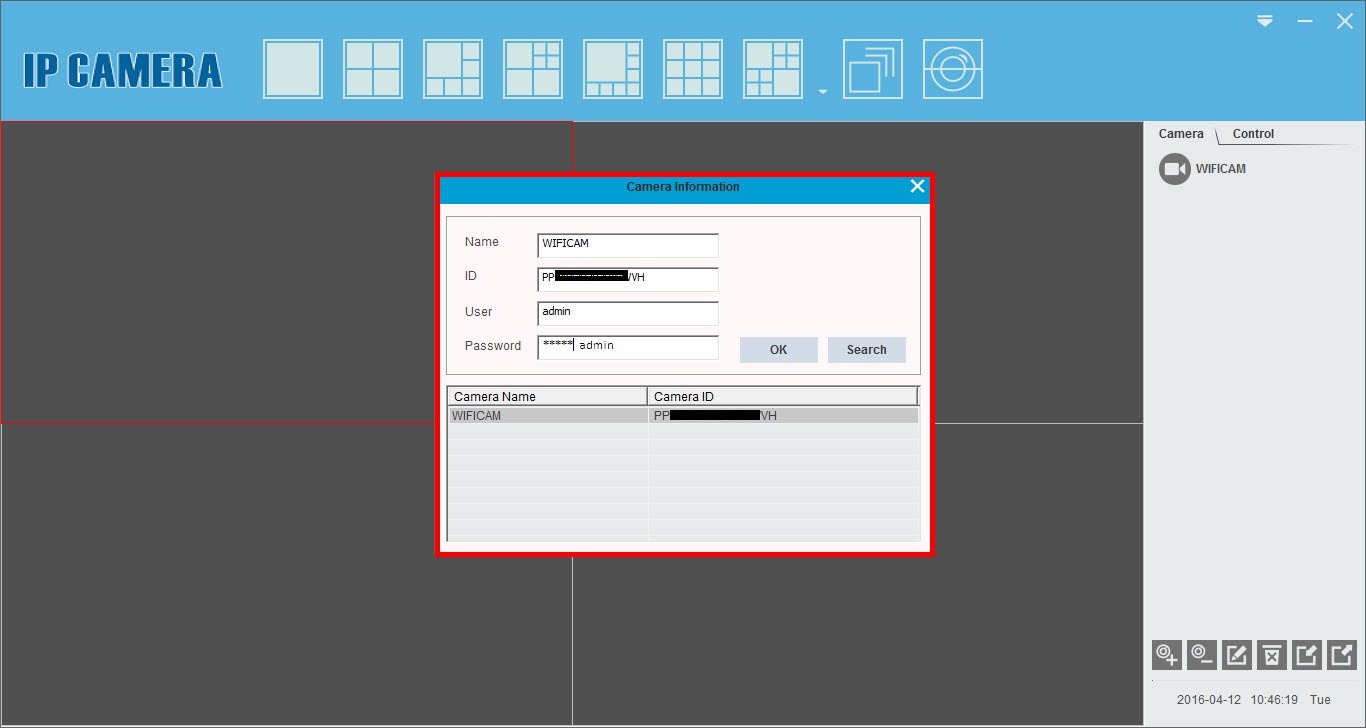
Task: Open the extra layouts dropdown arrow
Action: pyautogui.click(x=822, y=89)
